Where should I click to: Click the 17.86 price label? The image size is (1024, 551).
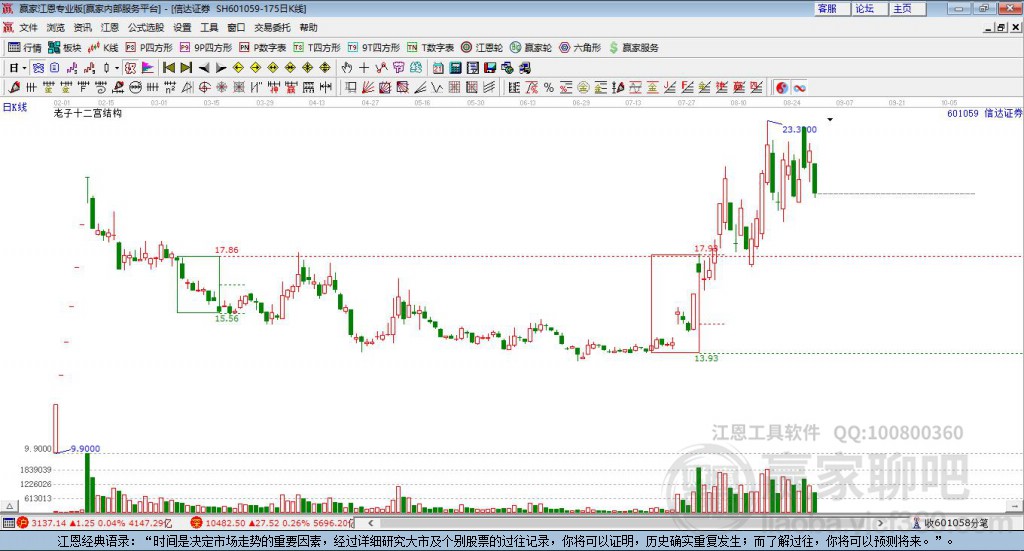227,250
